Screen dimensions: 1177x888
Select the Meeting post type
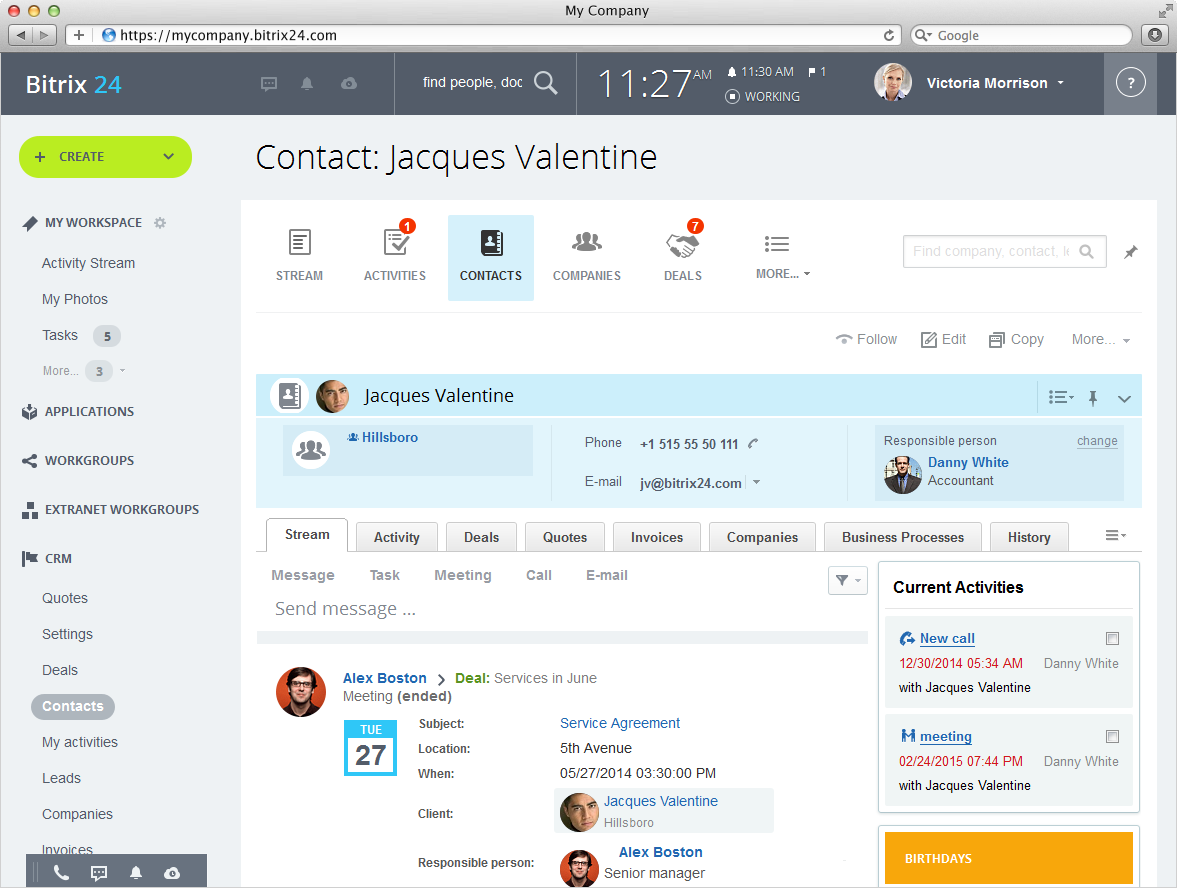462,575
